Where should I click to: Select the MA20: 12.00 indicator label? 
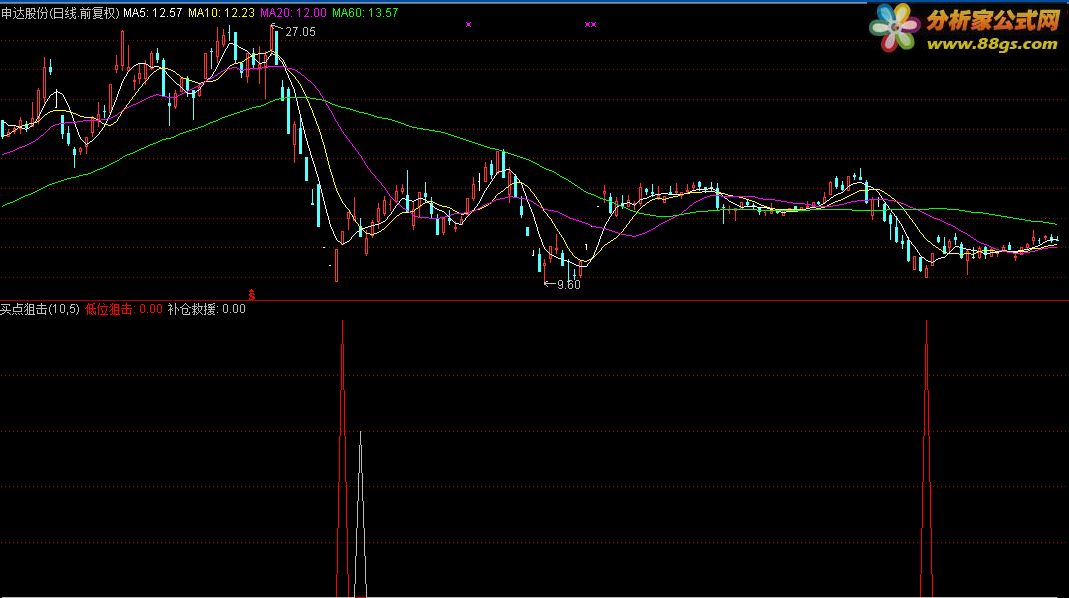click(x=293, y=13)
